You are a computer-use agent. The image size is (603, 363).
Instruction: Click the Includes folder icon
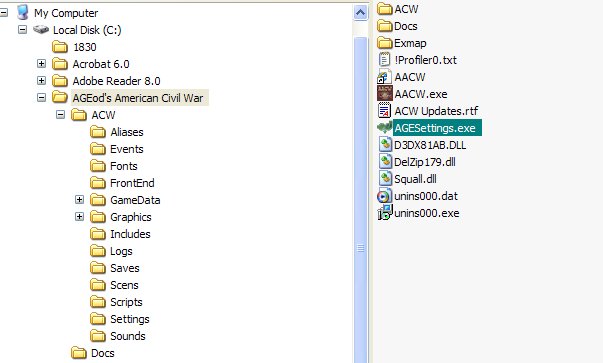[x=98, y=234]
